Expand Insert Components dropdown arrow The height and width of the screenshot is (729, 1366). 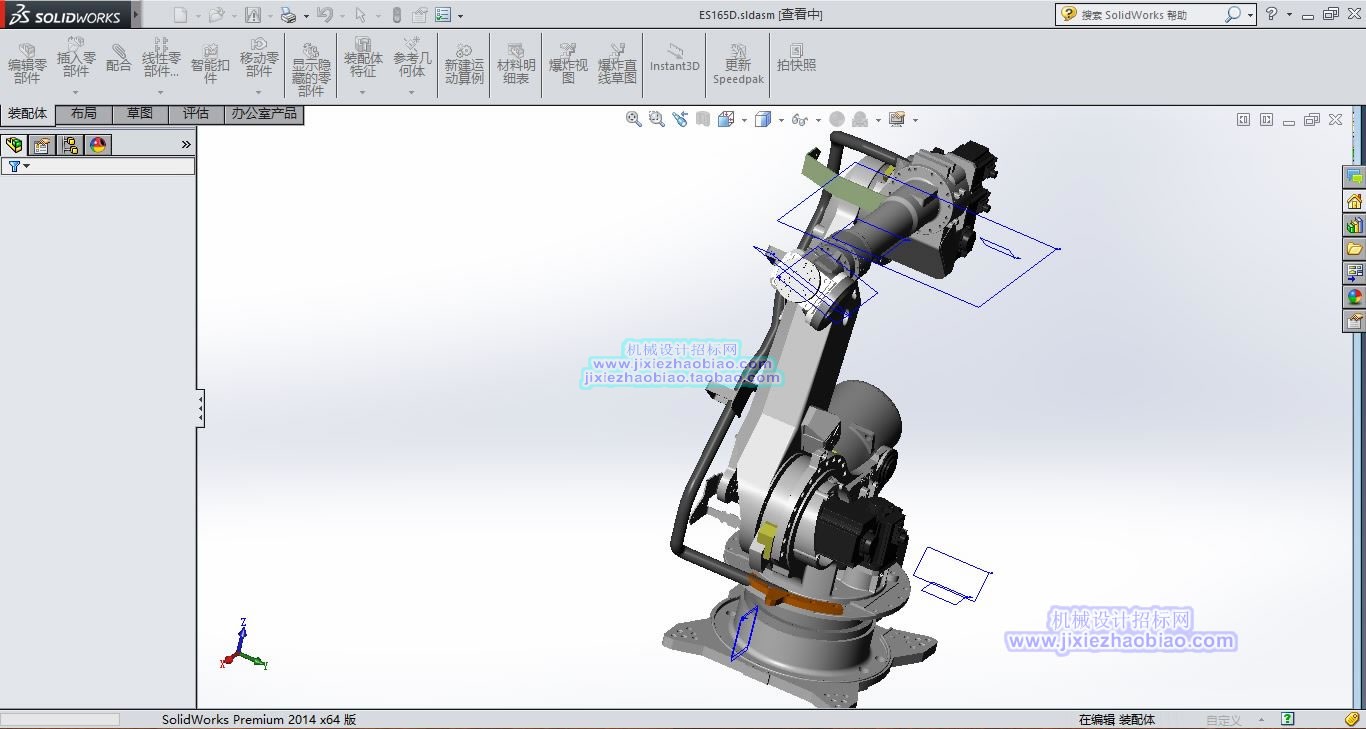point(76,92)
